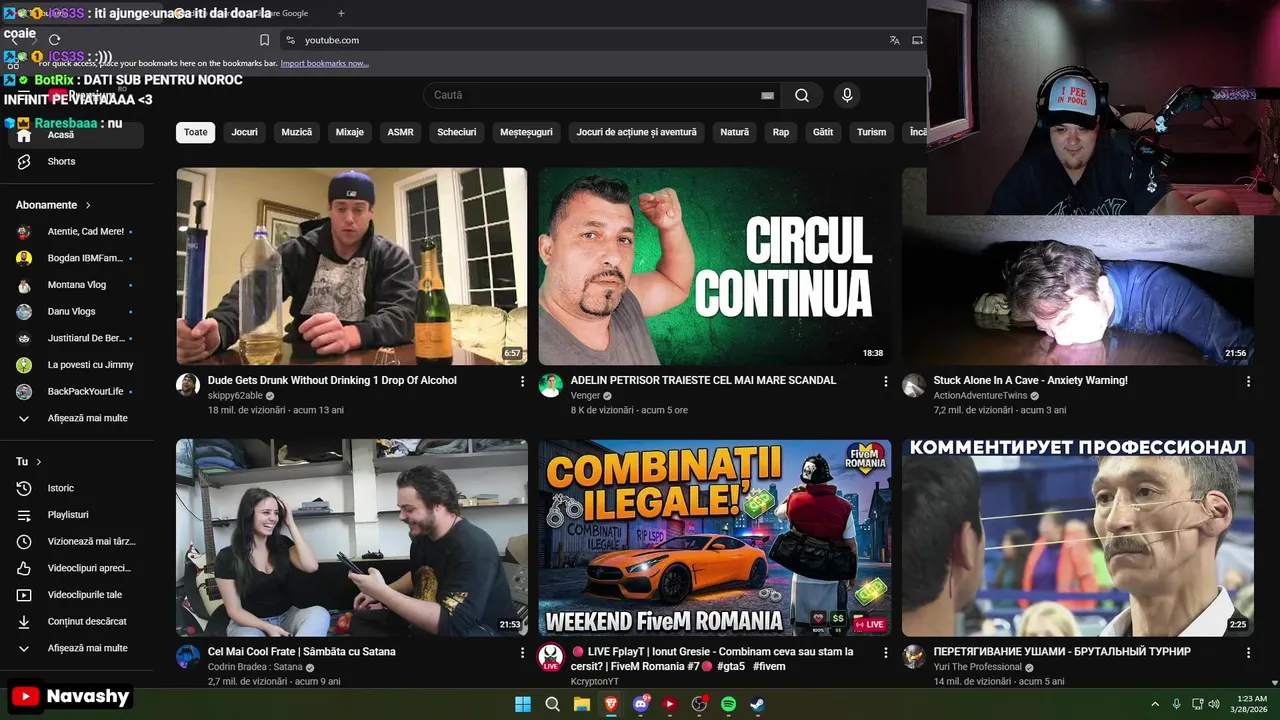
Task: Select Jocuri de acțiune și aventură chip
Action: coord(637,132)
